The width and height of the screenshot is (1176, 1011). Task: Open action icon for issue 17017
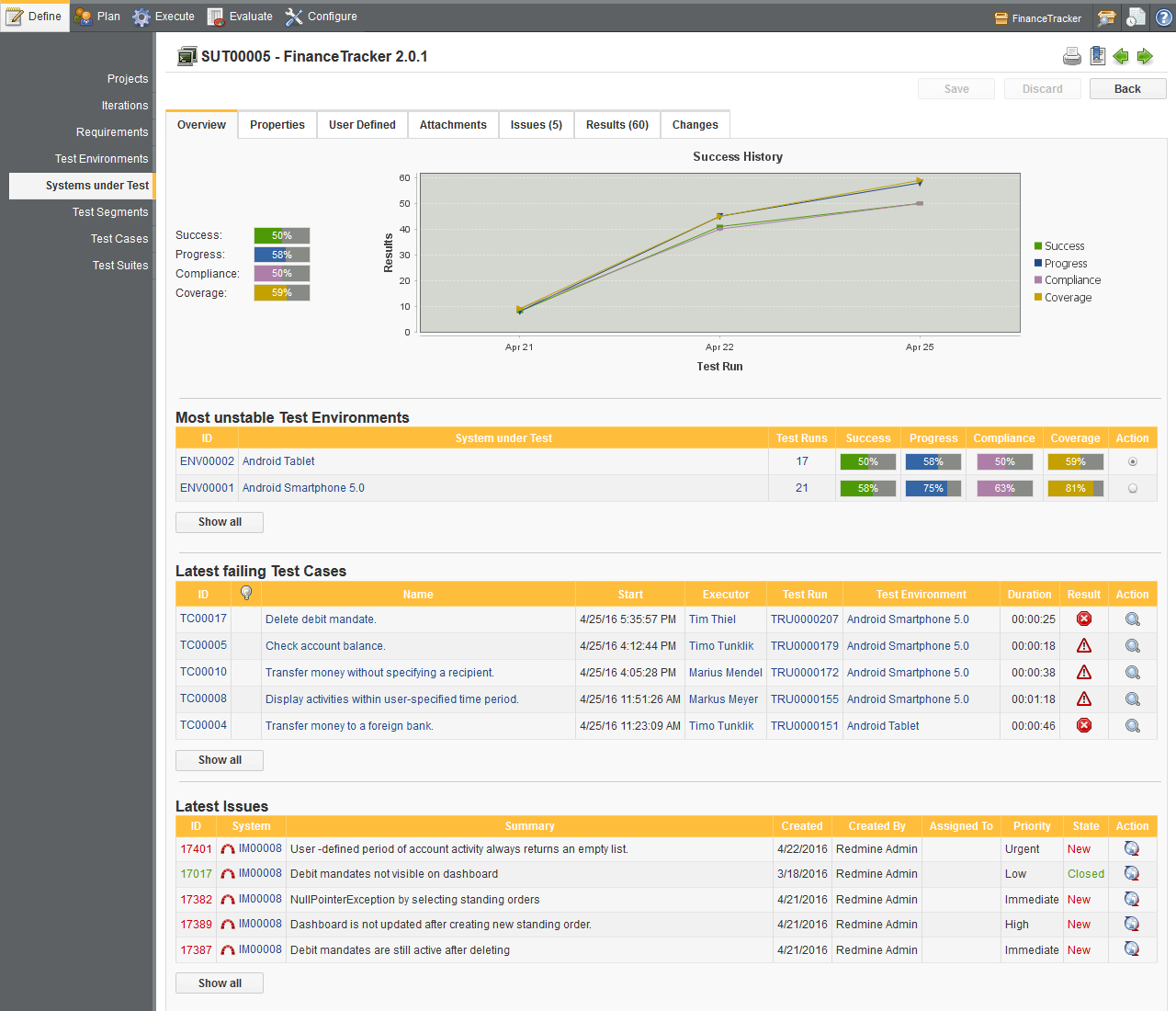pyautogui.click(x=1132, y=873)
